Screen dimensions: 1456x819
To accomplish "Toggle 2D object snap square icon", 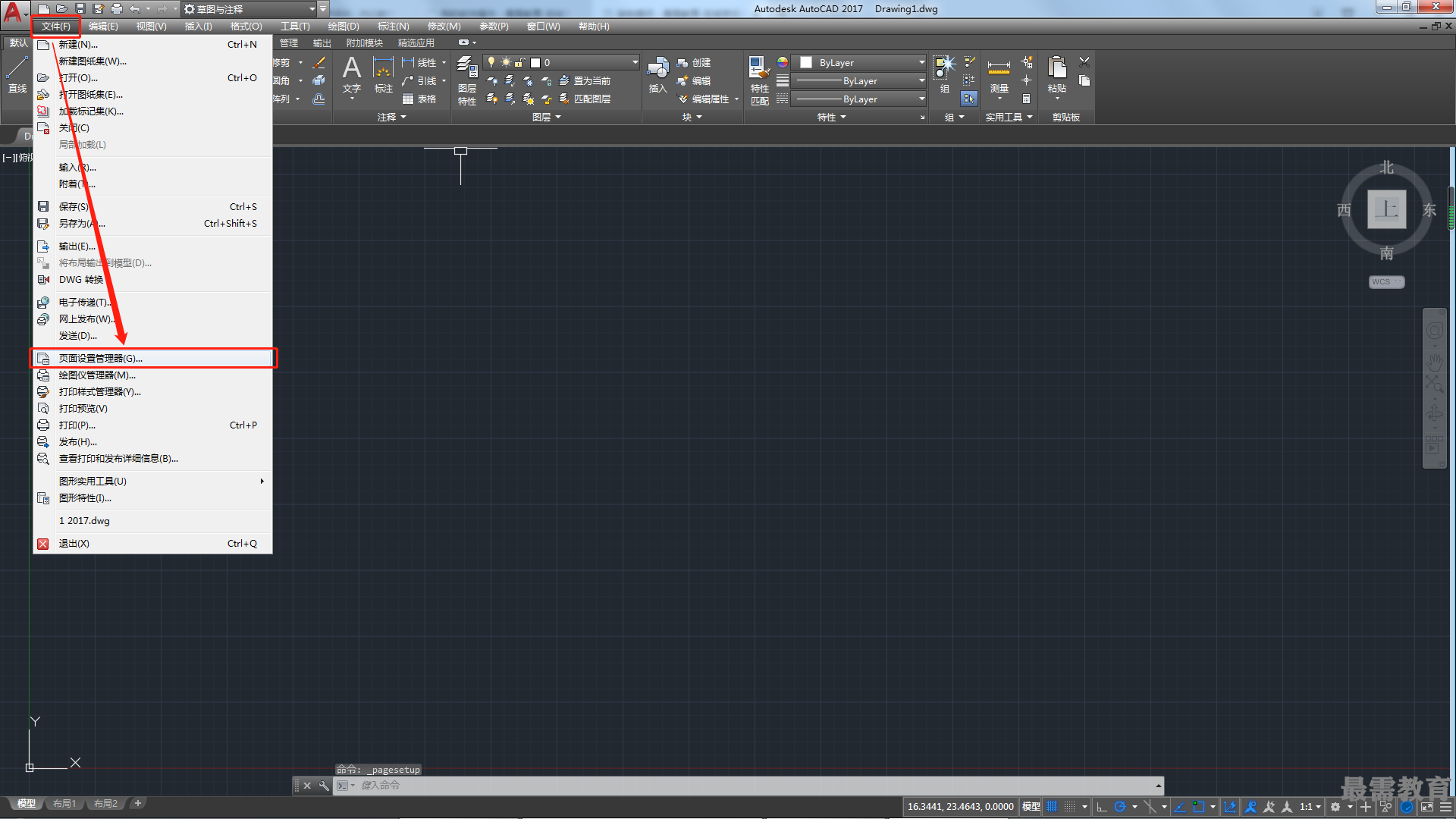I will (1199, 807).
